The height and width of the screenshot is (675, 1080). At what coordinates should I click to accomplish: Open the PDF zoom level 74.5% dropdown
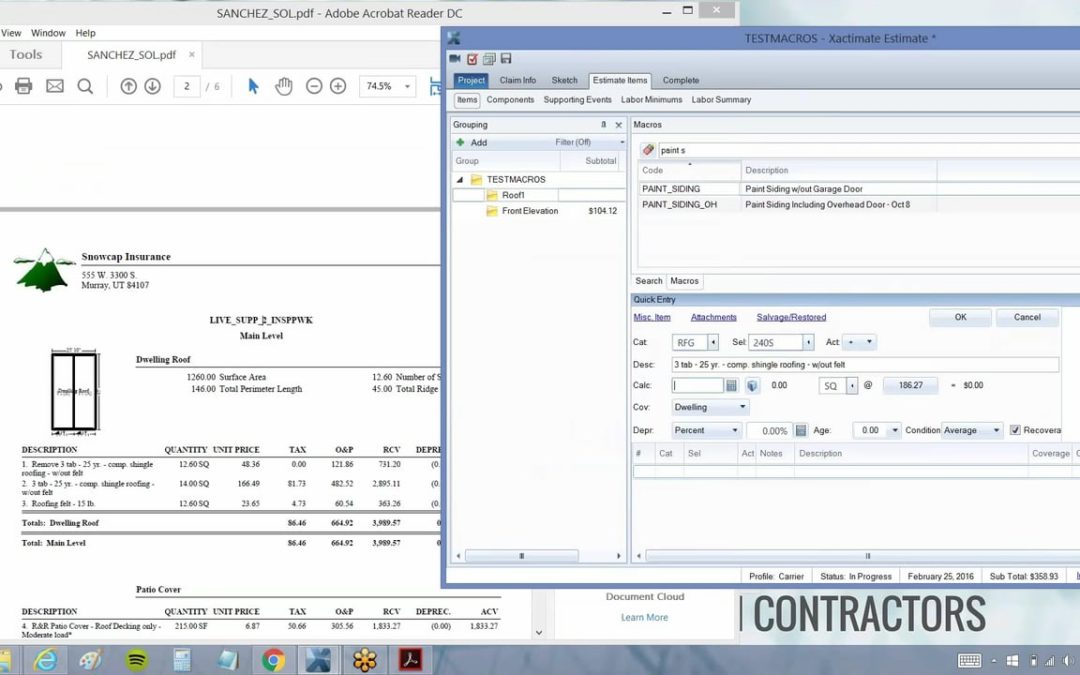tap(407, 86)
